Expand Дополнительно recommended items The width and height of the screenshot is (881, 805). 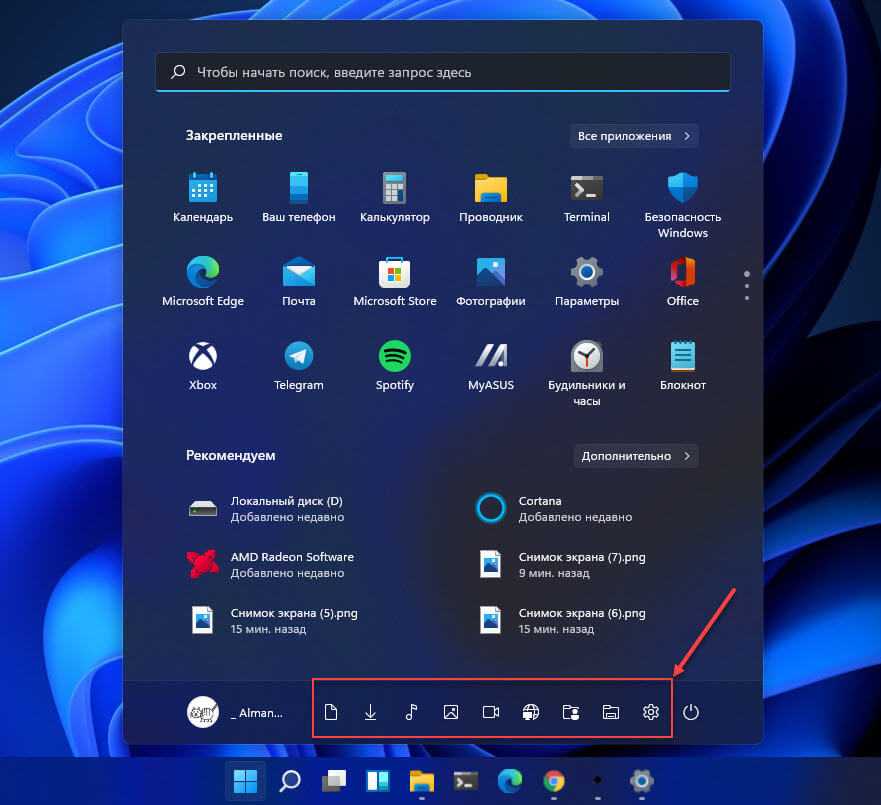click(x=634, y=456)
